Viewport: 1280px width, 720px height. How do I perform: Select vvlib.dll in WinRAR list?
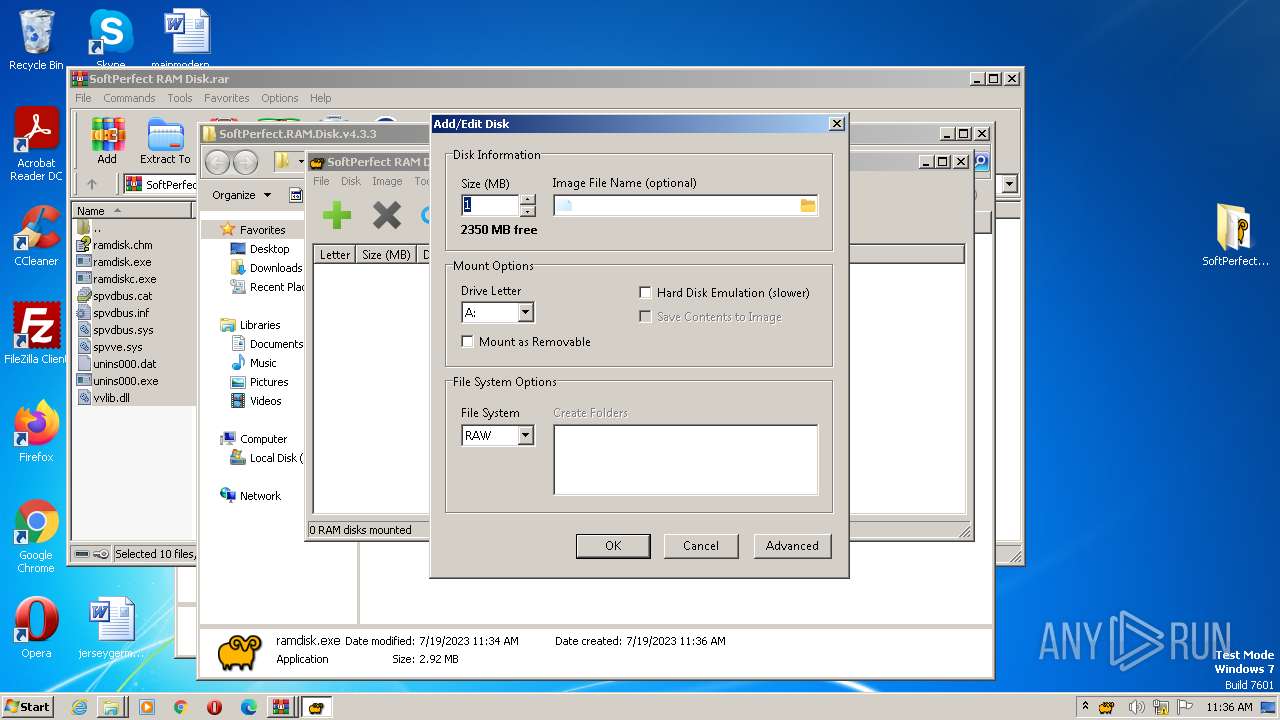(111, 398)
